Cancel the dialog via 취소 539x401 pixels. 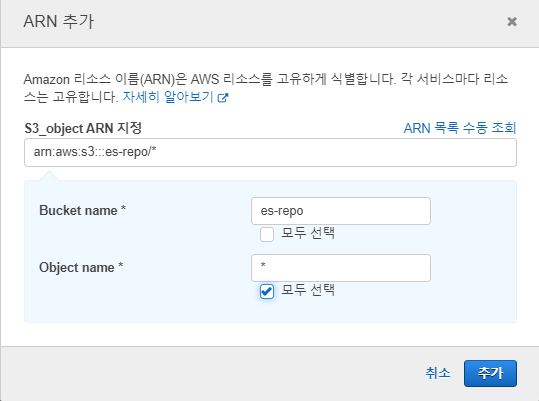[x=438, y=373]
